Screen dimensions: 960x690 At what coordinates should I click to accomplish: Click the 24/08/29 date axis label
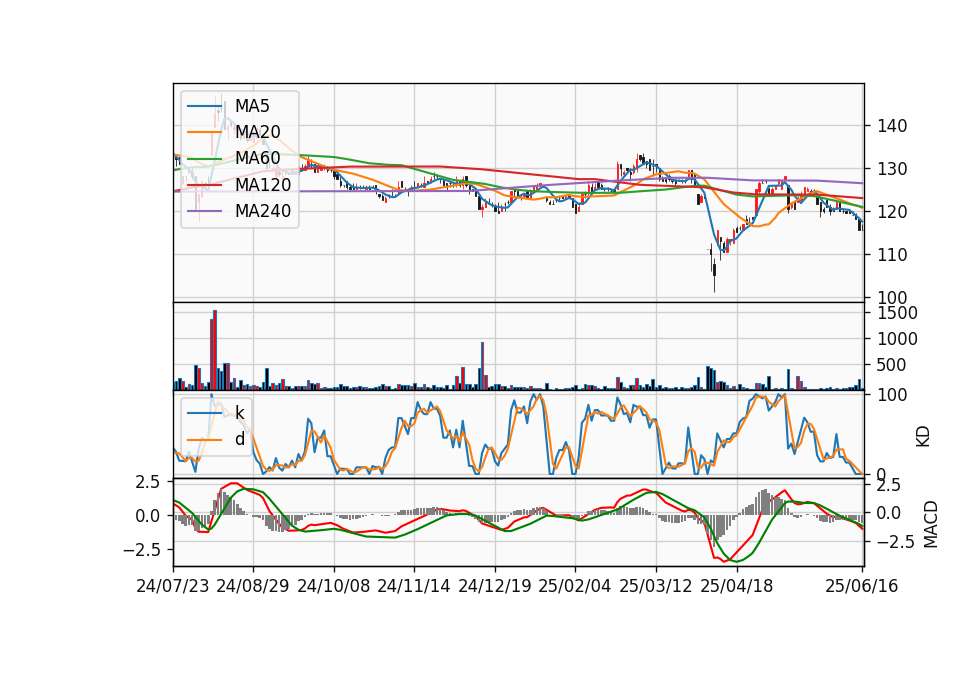point(253,586)
